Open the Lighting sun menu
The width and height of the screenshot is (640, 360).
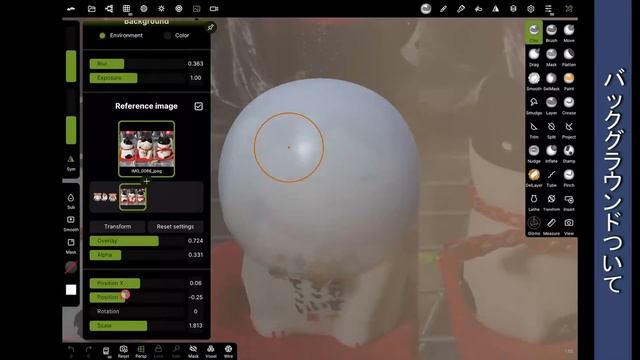162,9
